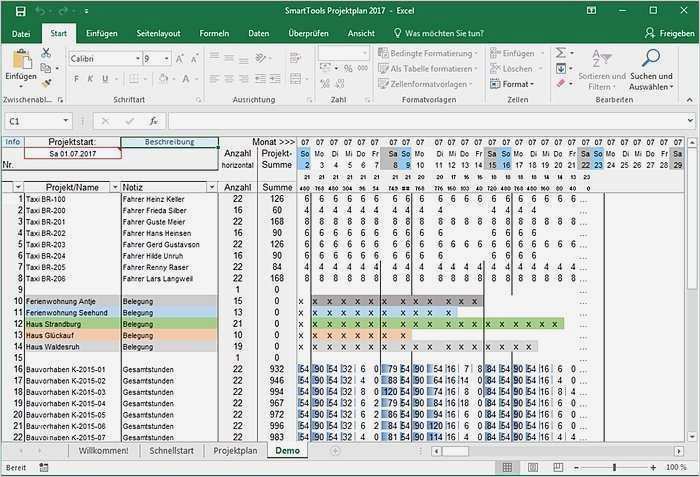700x477 pixels.
Task: Click Bedingte Formatierung button
Action: 428,53
